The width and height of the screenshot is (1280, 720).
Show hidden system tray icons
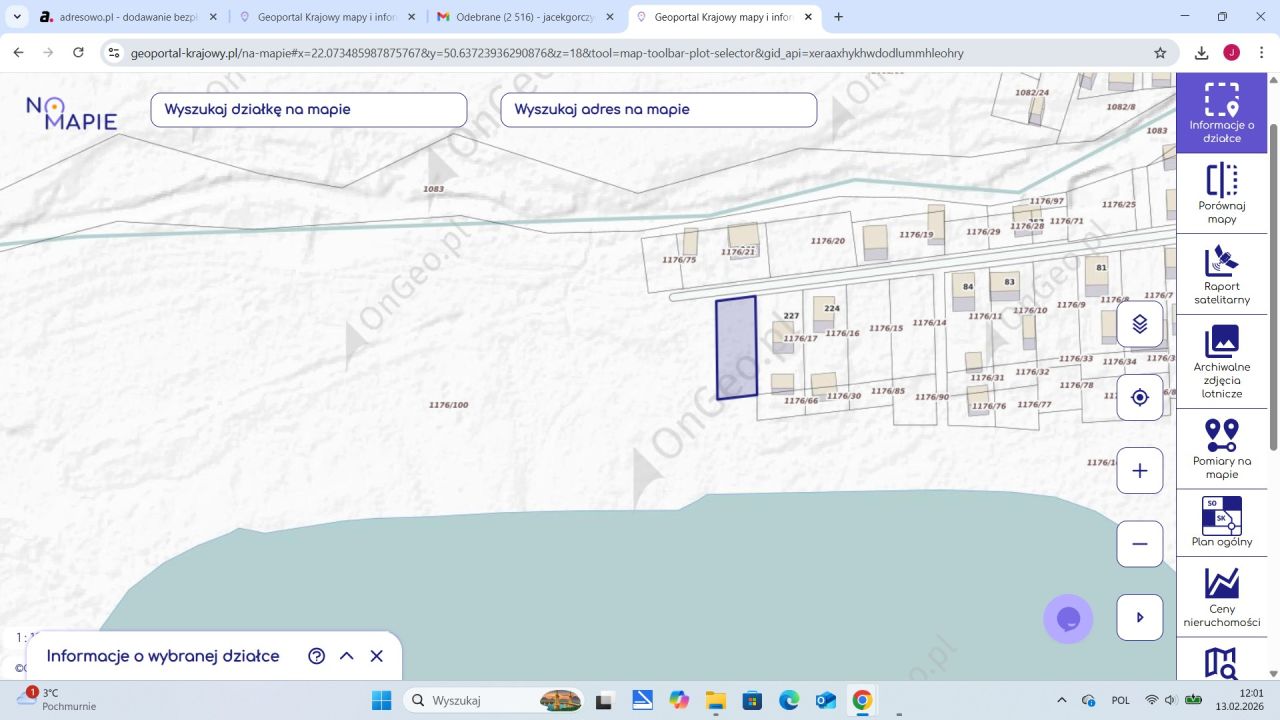point(1062,700)
